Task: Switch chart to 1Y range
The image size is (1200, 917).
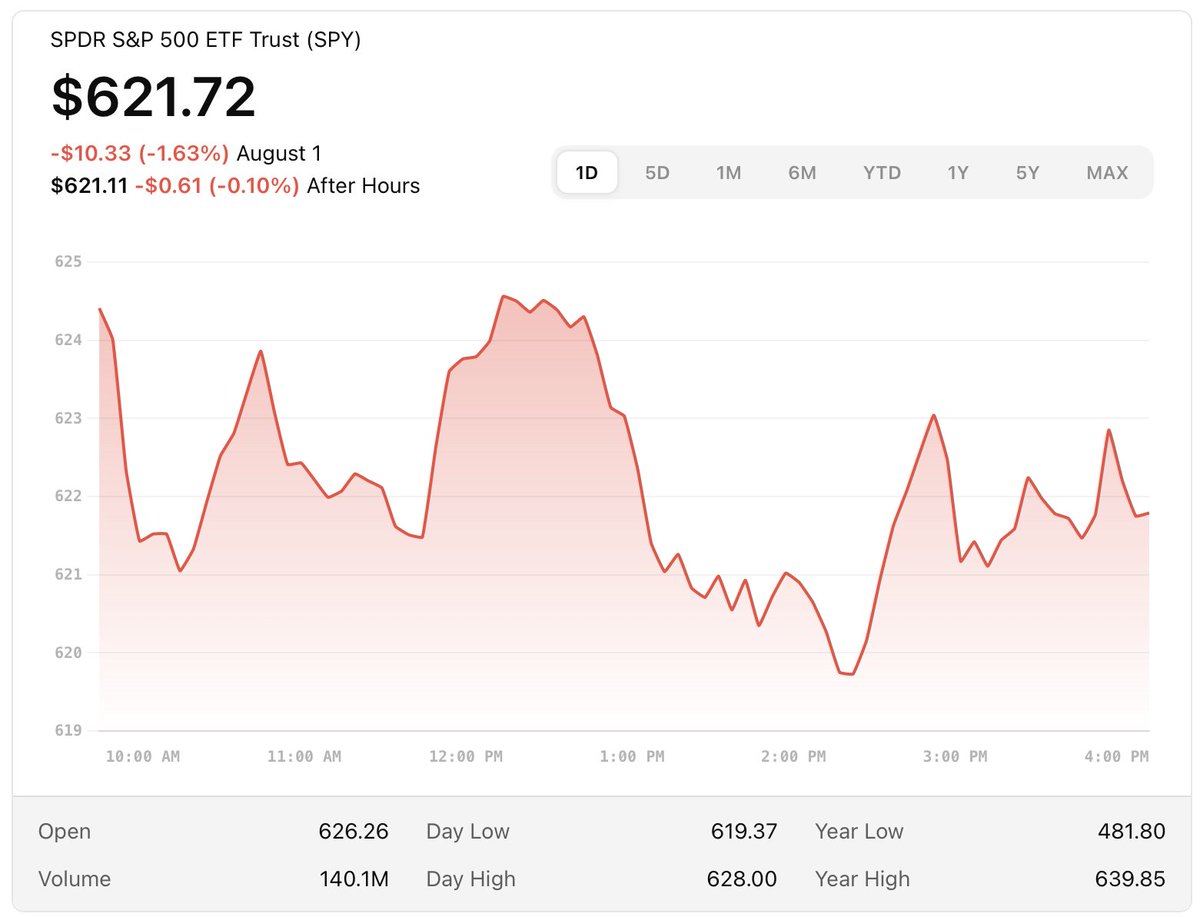Action: click(958, 173)
